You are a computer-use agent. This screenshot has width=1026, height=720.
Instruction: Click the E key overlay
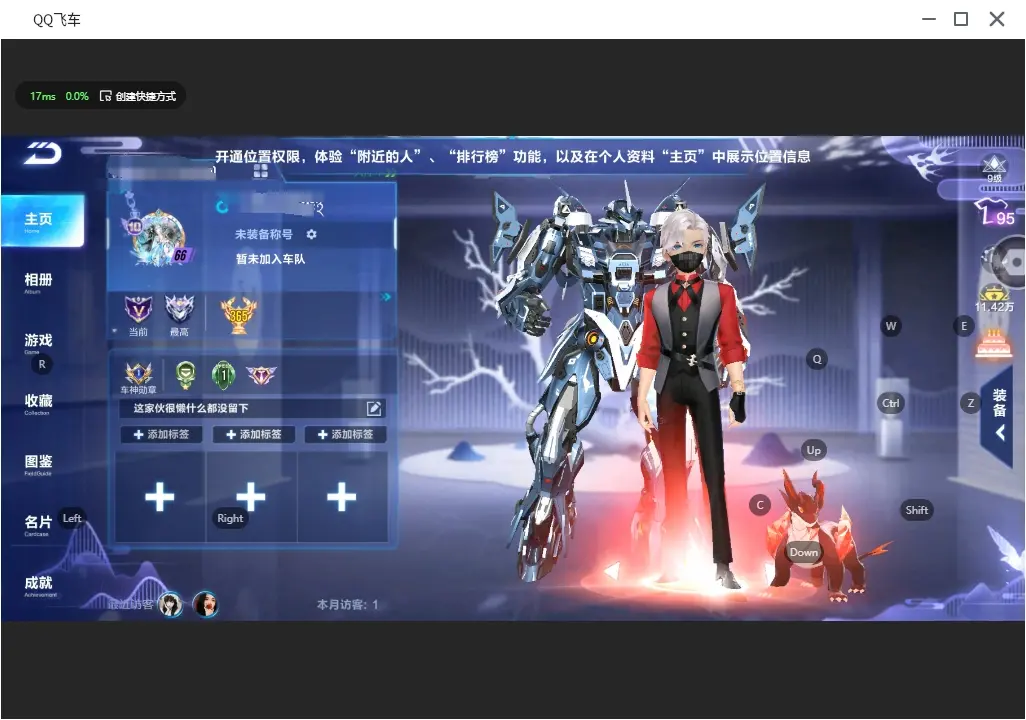coord(963,326)
